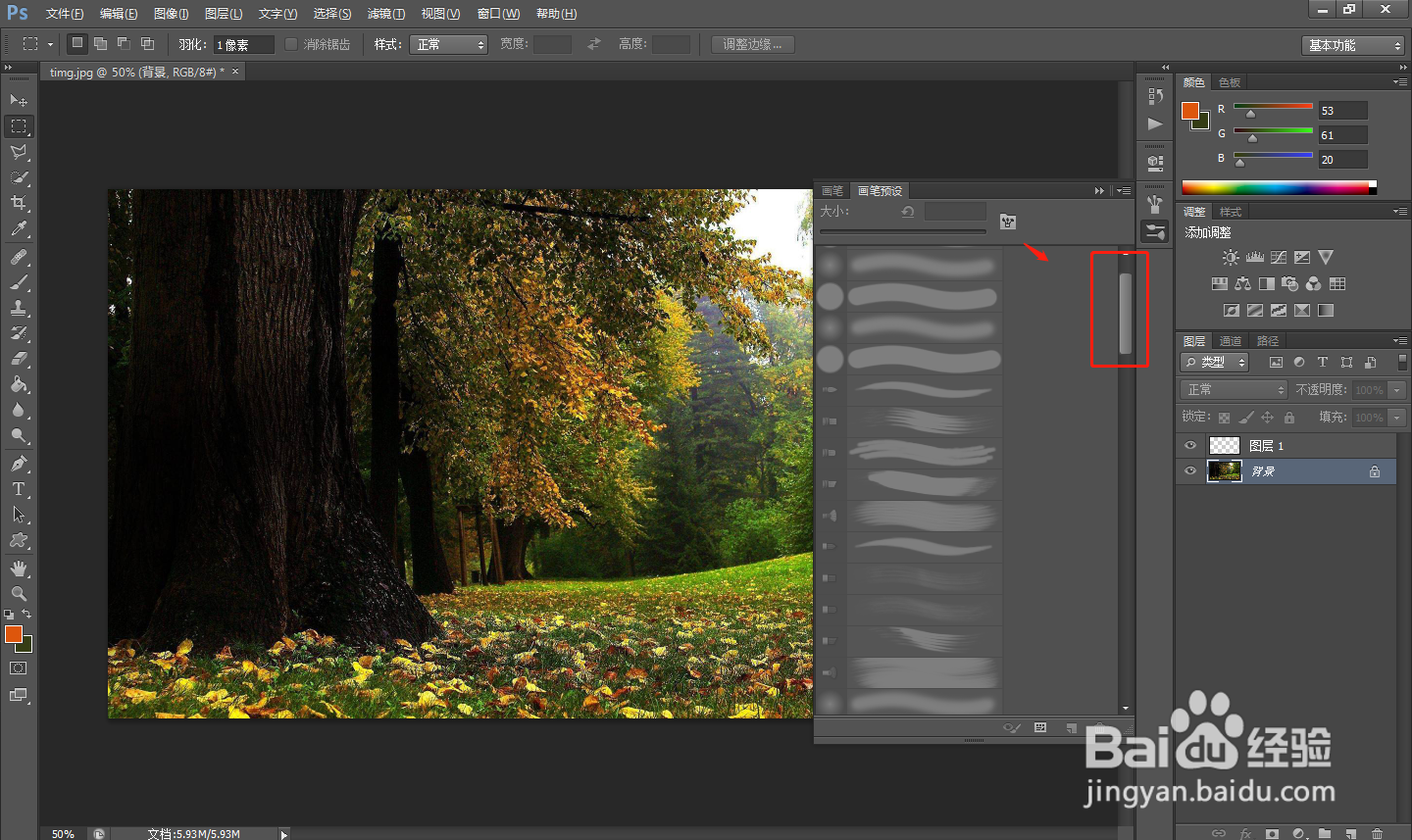Open the 文件(F) menu
This screenshot has width=1412, height=840.
pyautogui.click(x=65, y=14)
